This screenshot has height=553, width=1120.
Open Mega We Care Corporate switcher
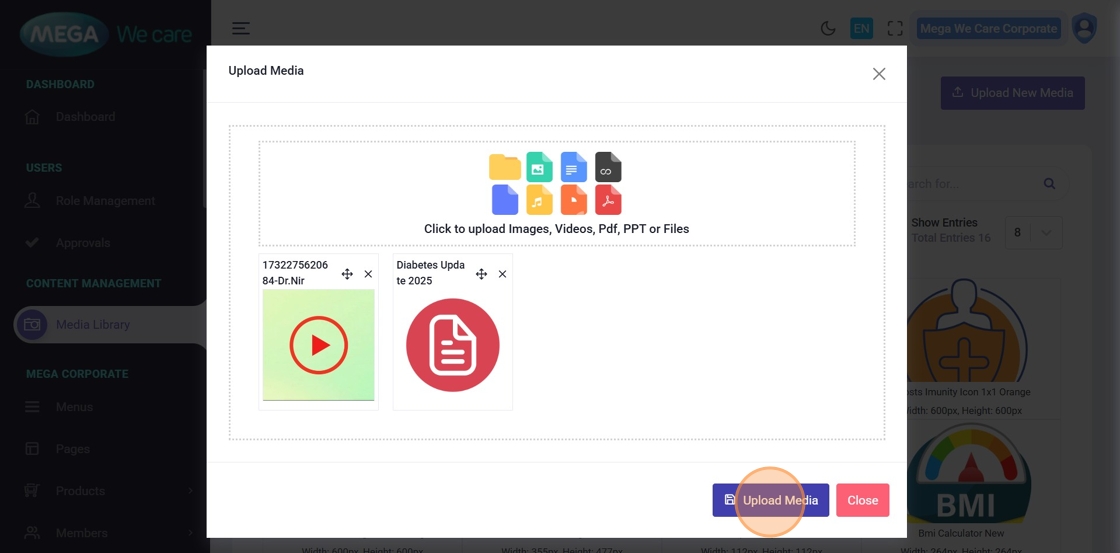(987, 29)
